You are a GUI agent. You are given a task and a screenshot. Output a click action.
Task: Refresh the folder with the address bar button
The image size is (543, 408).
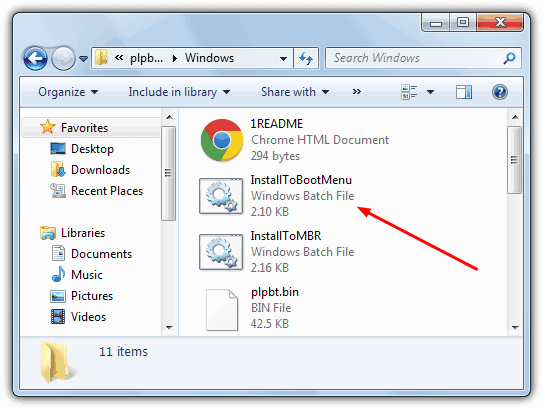[306, 58]
